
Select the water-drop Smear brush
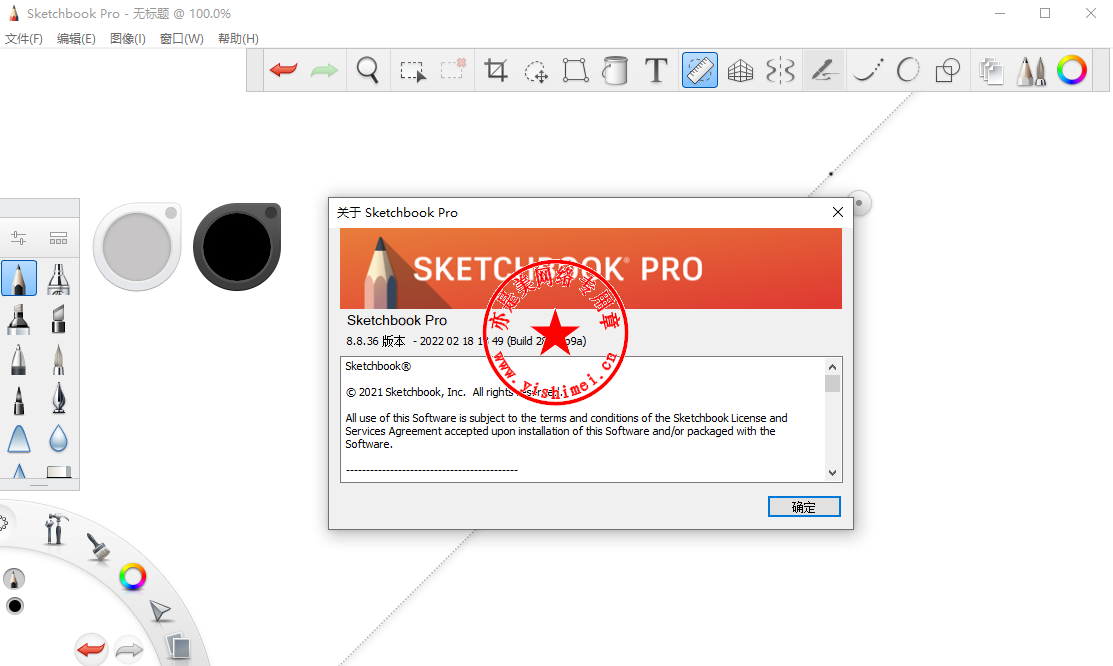[58, 439]
